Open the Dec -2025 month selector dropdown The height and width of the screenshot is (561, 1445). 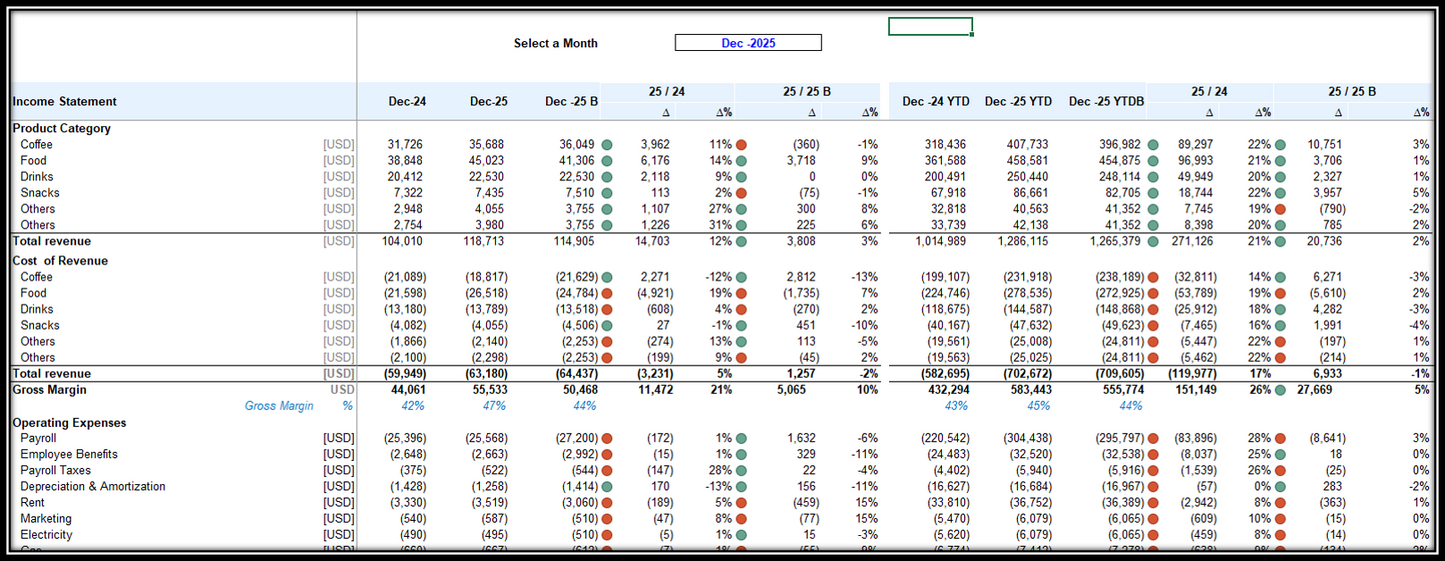coord(748,43)
